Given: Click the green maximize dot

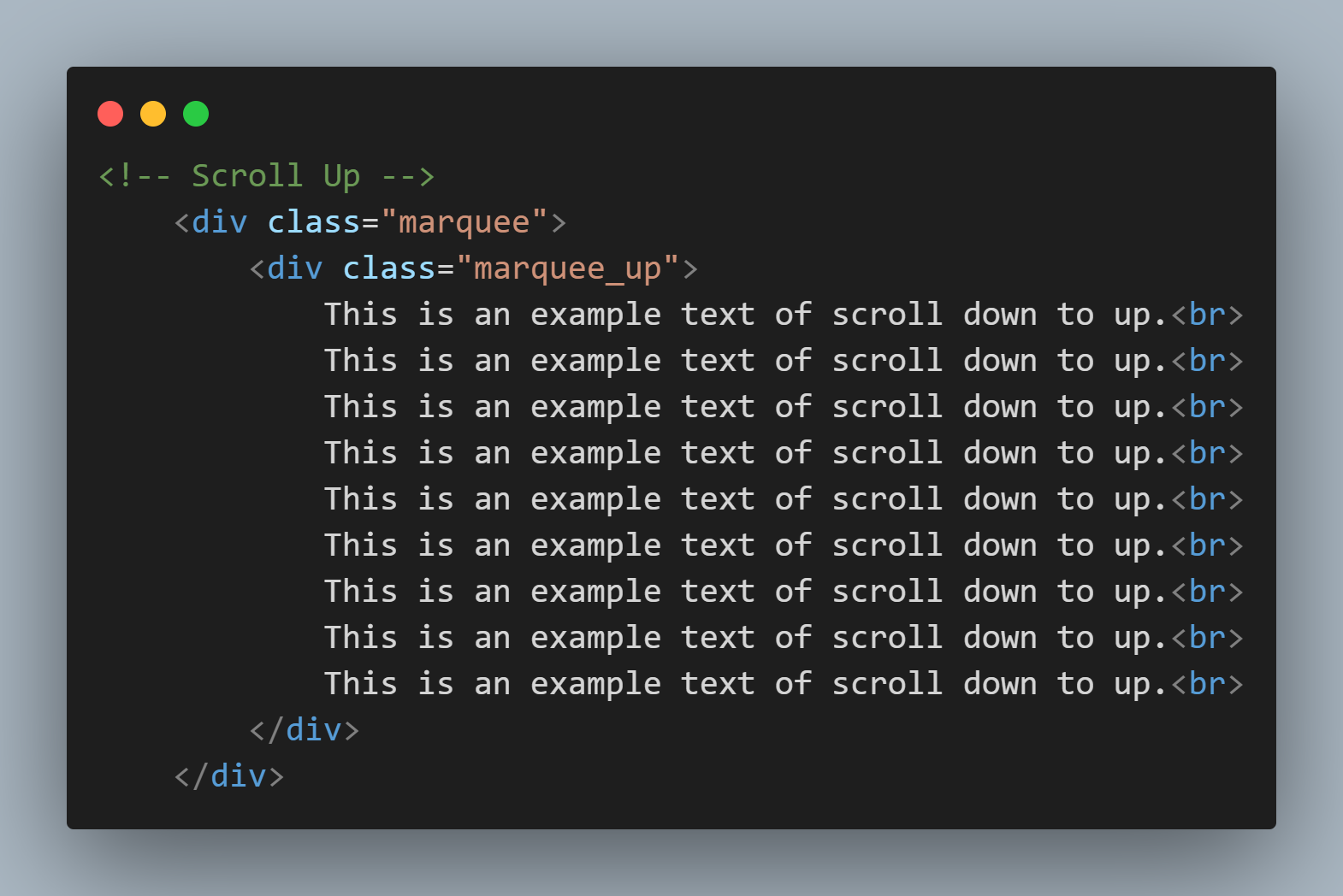Looking at the screenshot, I should click(196, 114).
